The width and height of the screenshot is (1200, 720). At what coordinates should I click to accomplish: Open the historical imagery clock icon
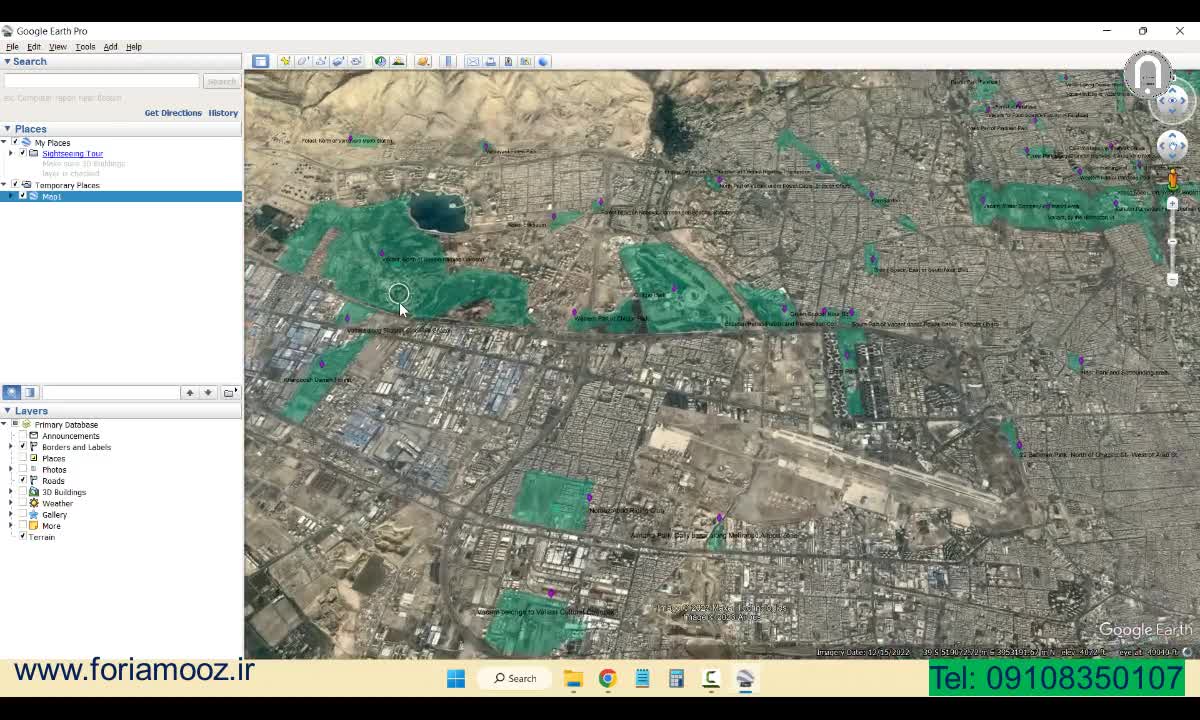380,61
